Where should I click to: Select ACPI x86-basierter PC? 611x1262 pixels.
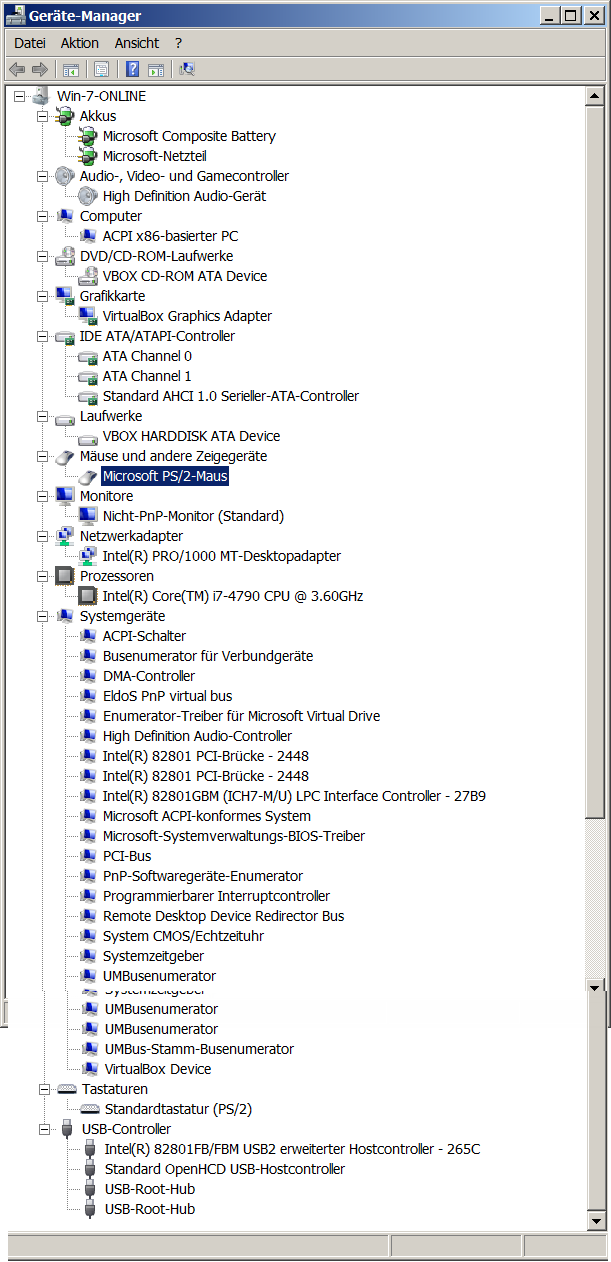(x=170, y=236)
